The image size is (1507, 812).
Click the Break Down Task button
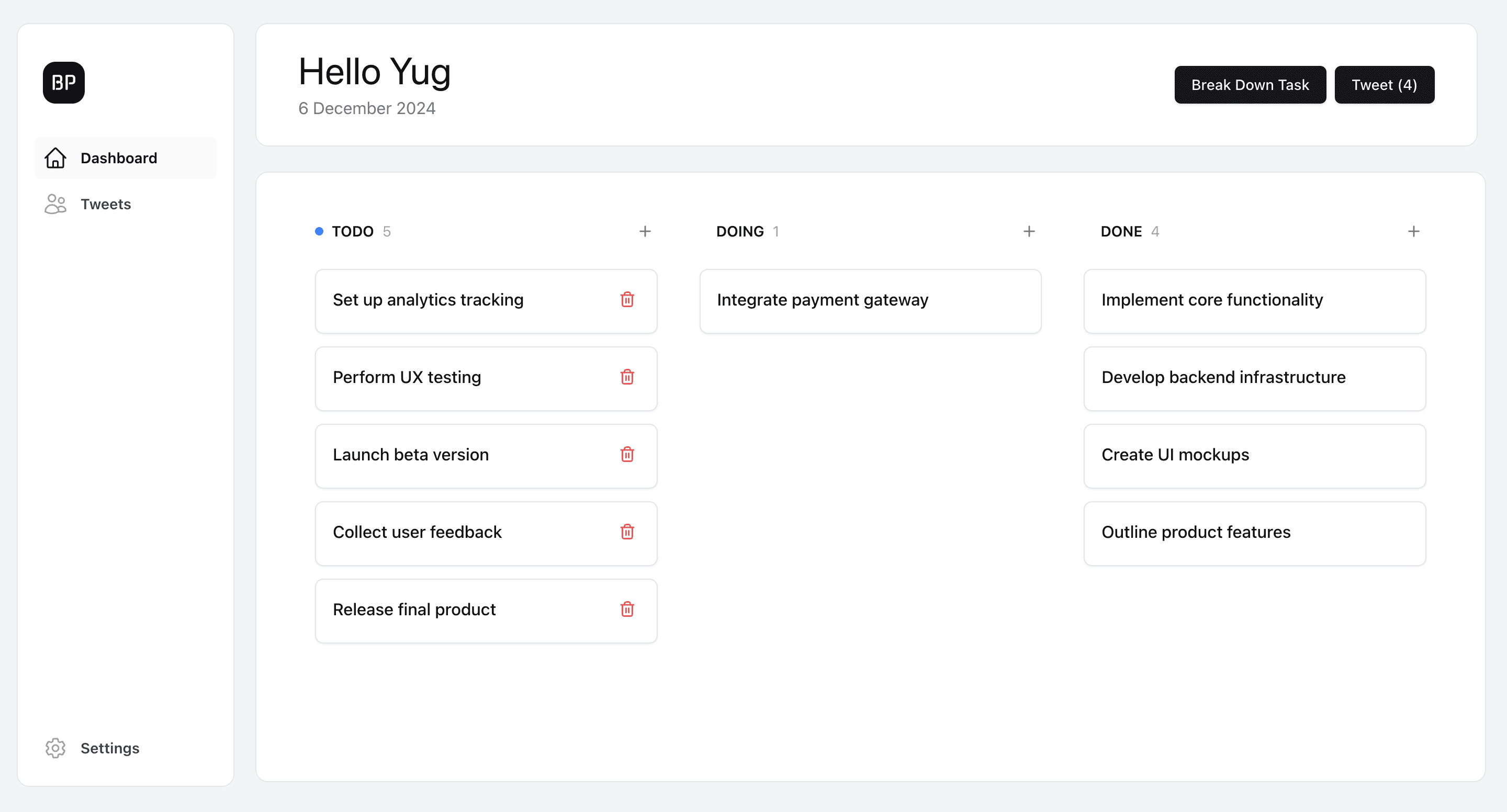coord(1250,85)
